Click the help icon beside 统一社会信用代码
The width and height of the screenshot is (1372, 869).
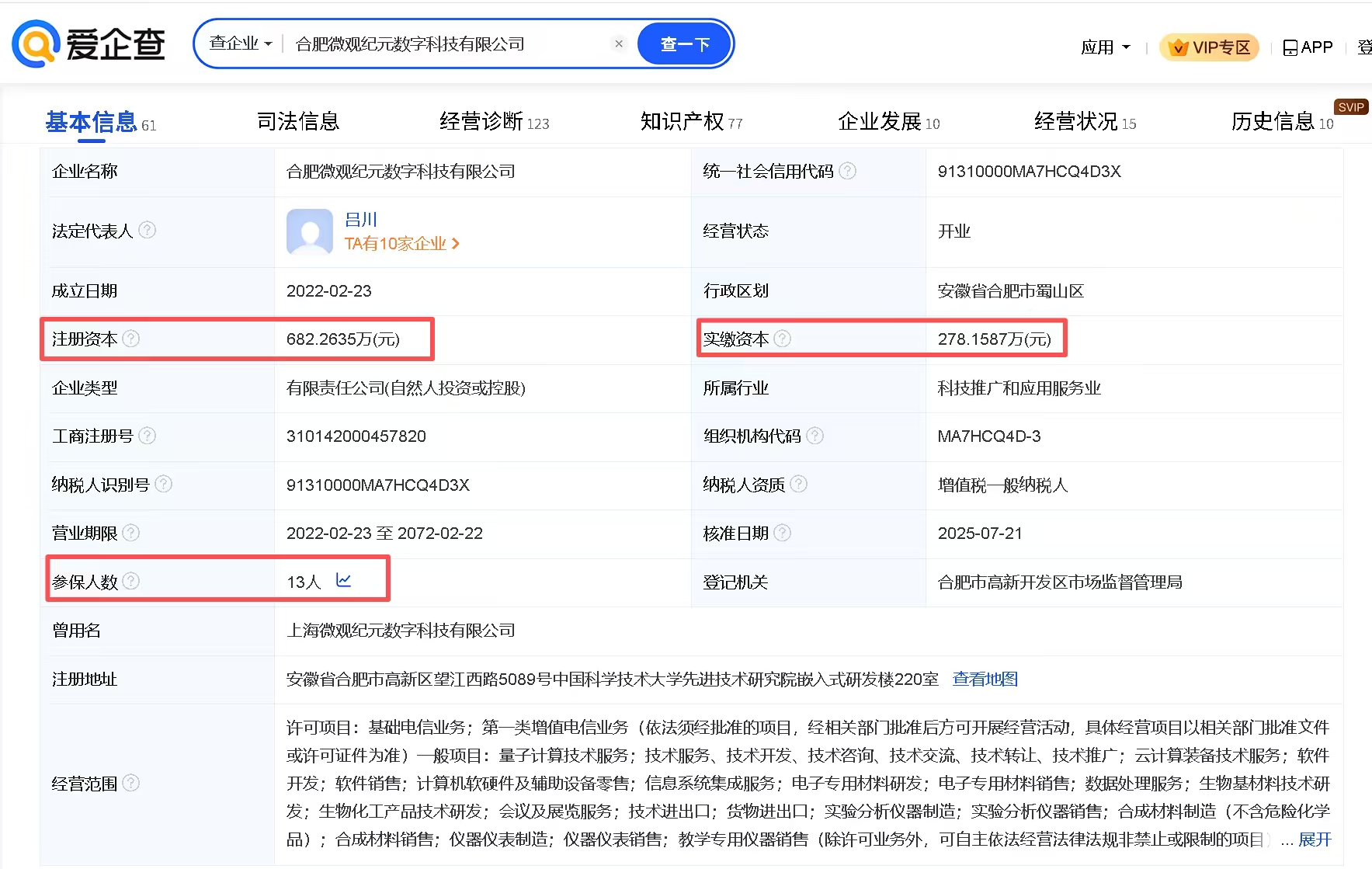(848, 171)
